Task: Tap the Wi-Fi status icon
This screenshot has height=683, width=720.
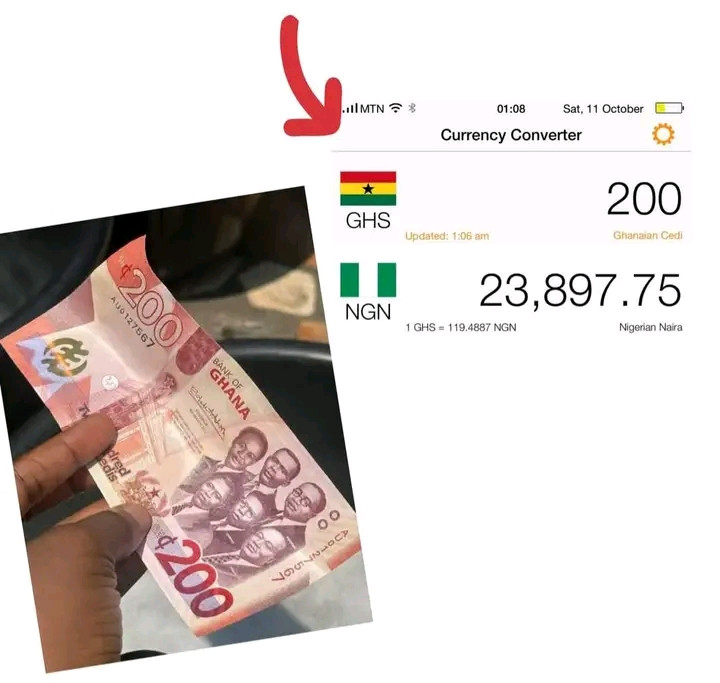Action: pyautogui.click(x=395, y=108)
